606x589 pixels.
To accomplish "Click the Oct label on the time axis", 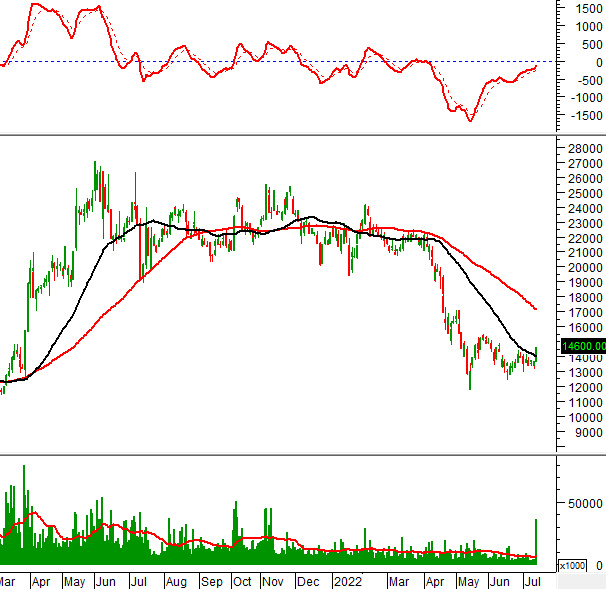I will (242, 580).
